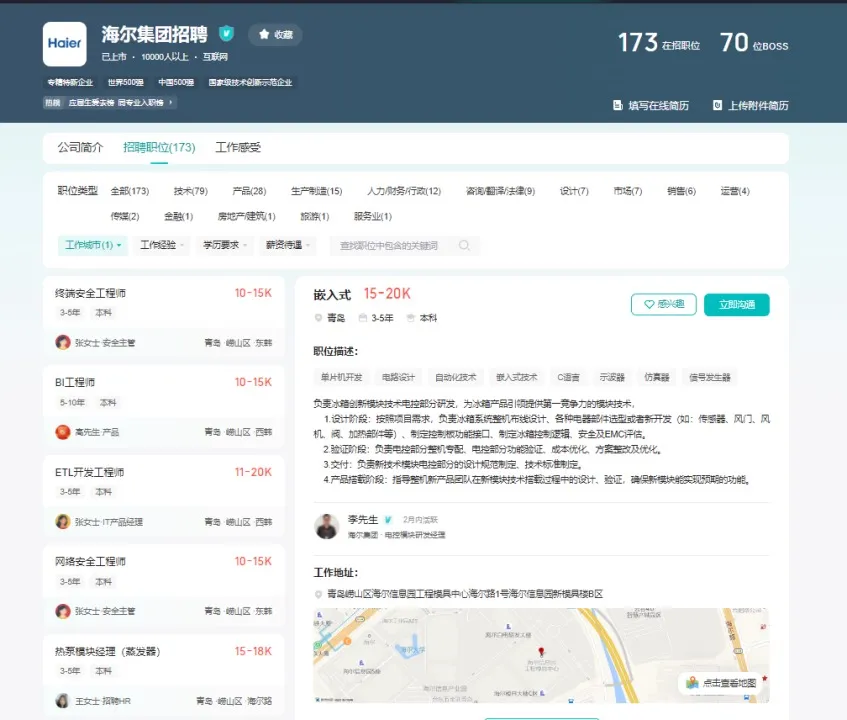Filter by 技术(79) job type
Viewport: 847px width, 720px height.
191,191
